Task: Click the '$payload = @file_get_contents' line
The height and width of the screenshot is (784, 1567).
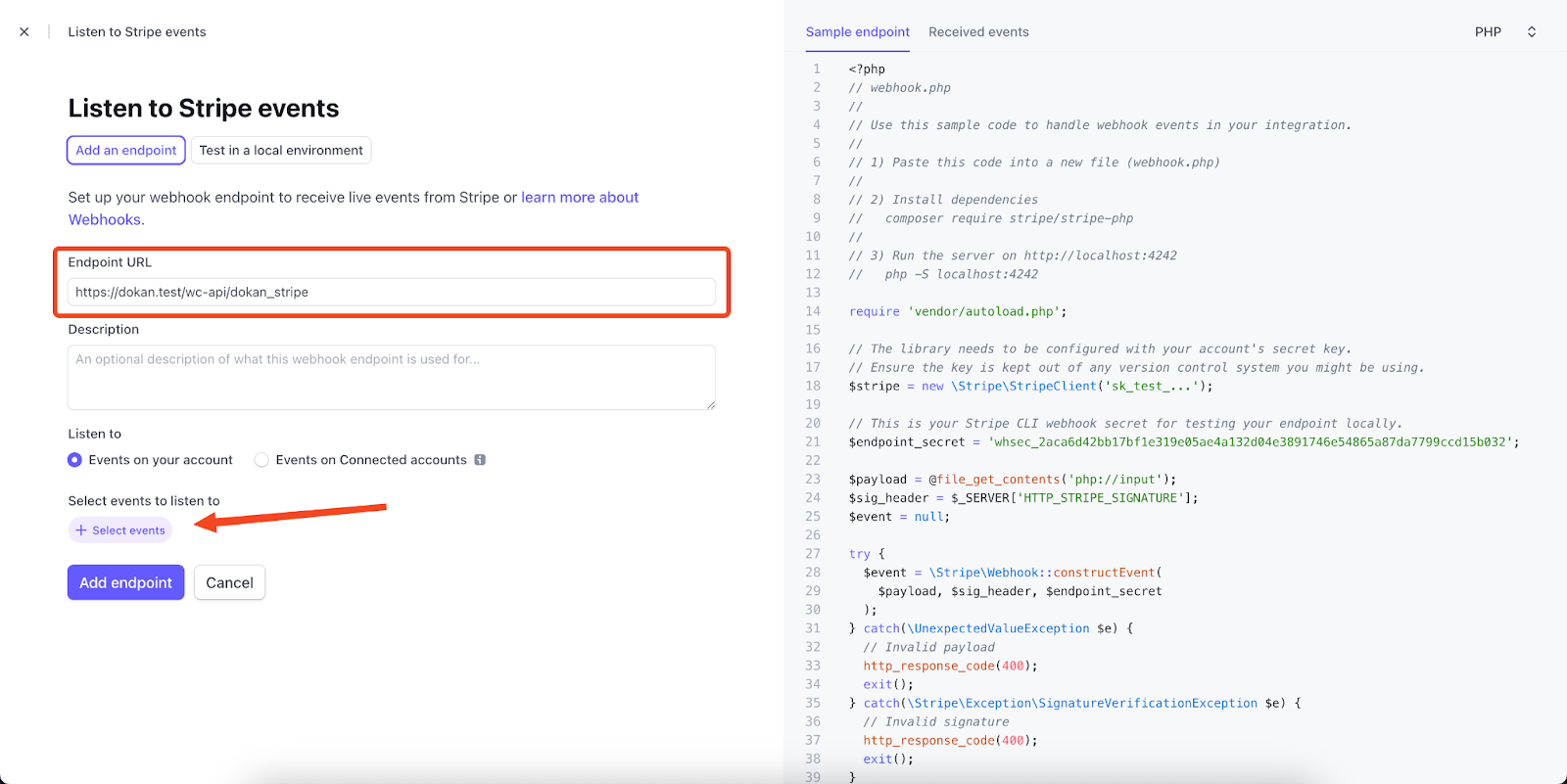Action: click(1013, 480)
